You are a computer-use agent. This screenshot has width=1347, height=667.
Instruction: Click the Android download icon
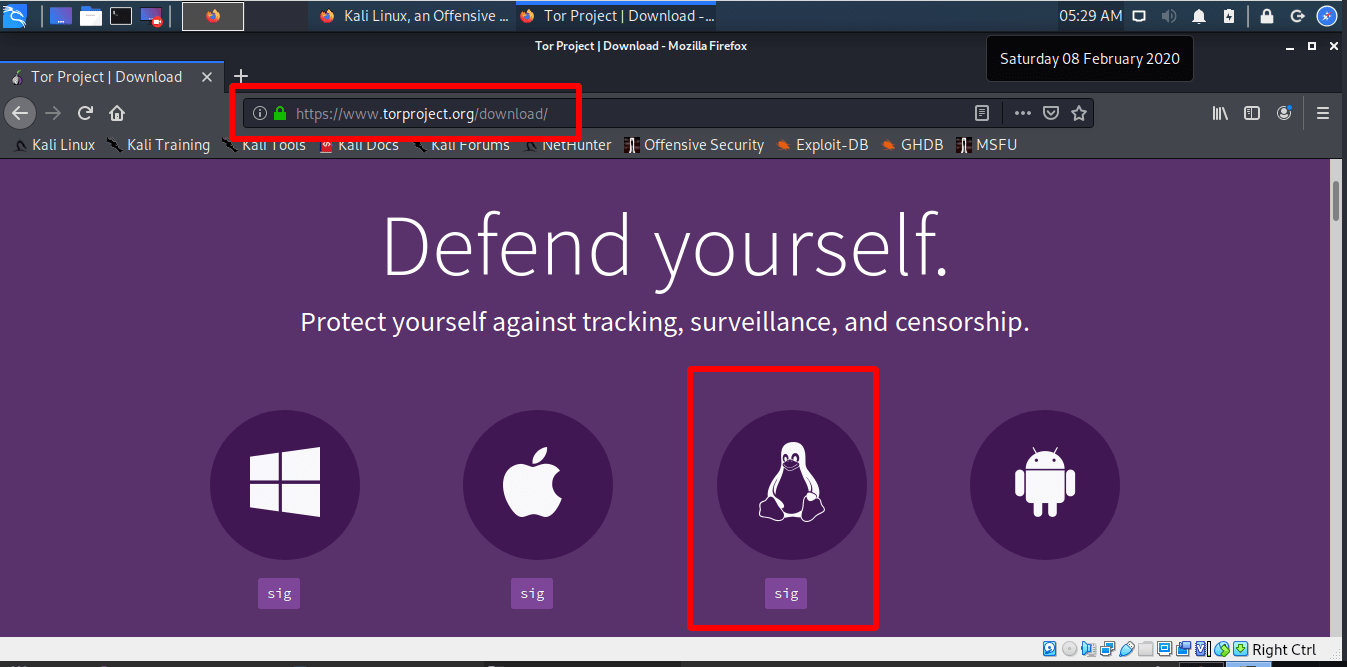pos(1045,484)
